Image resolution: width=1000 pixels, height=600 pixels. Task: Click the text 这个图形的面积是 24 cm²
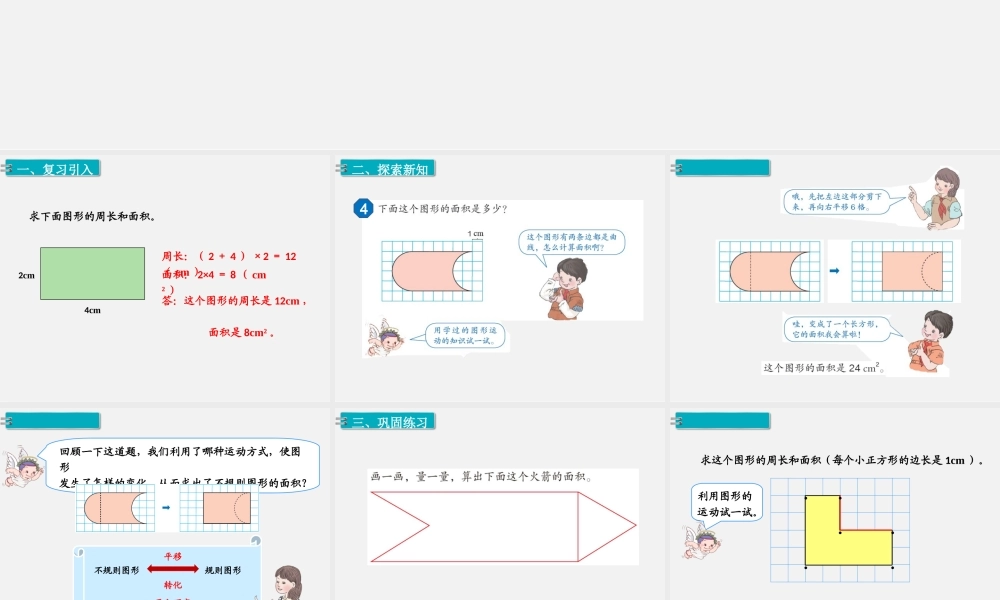824,367
